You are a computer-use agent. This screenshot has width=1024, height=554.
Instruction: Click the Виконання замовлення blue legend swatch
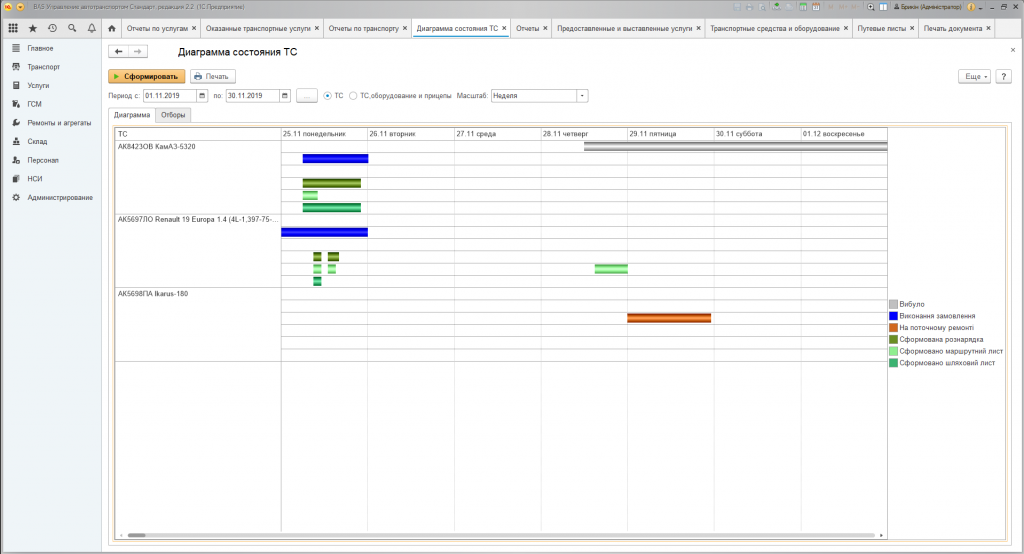click(x=893, y=316)
